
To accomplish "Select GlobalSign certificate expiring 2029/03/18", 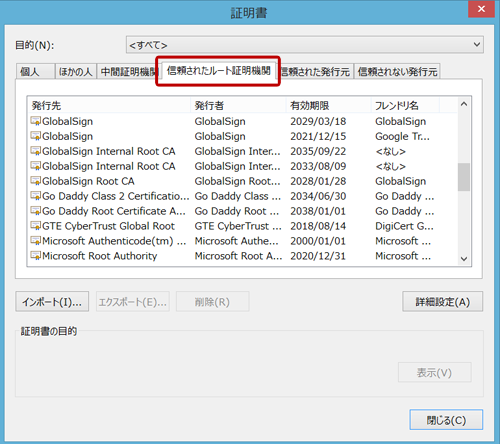I will point(242,121).
